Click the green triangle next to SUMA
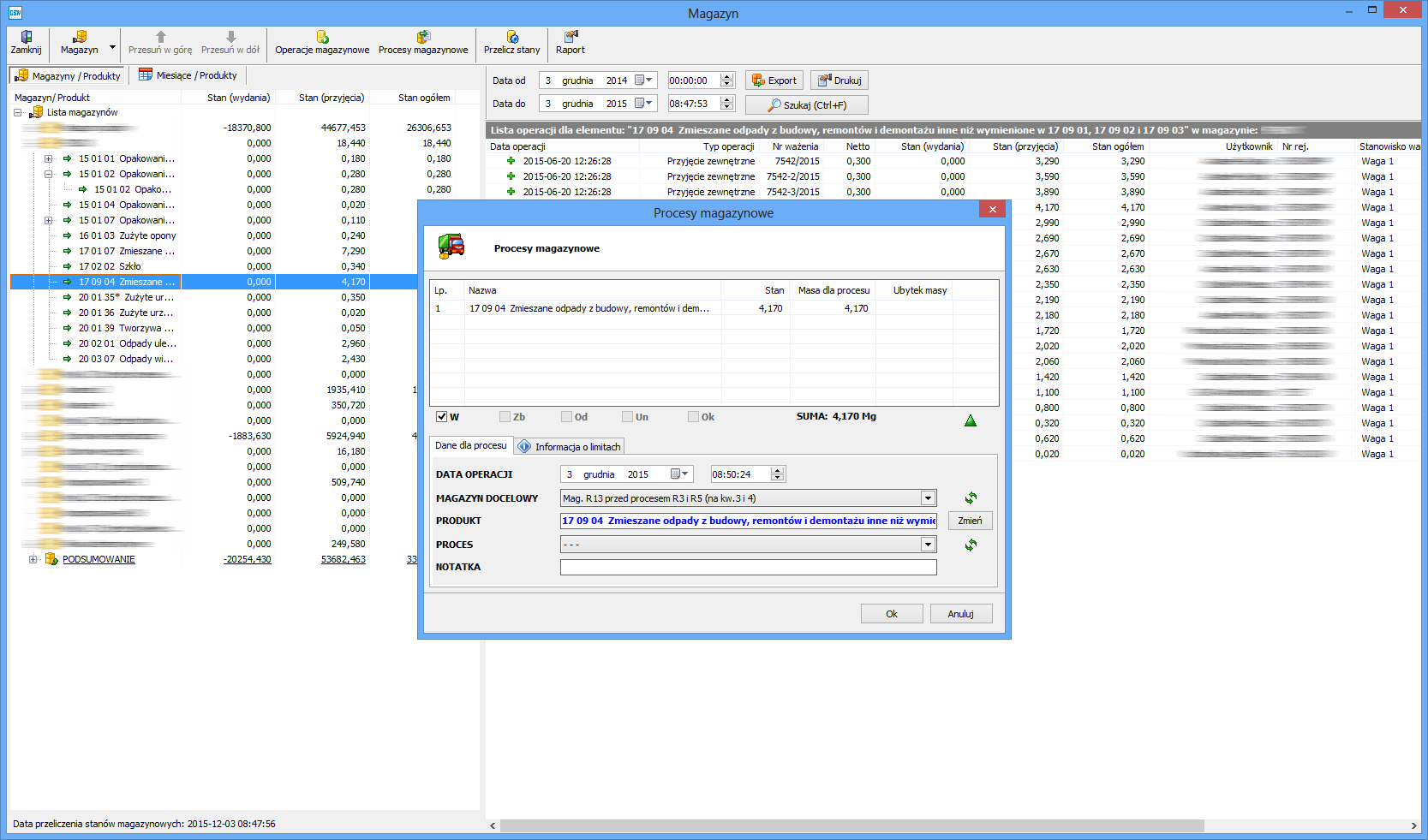 click(971, 420)
